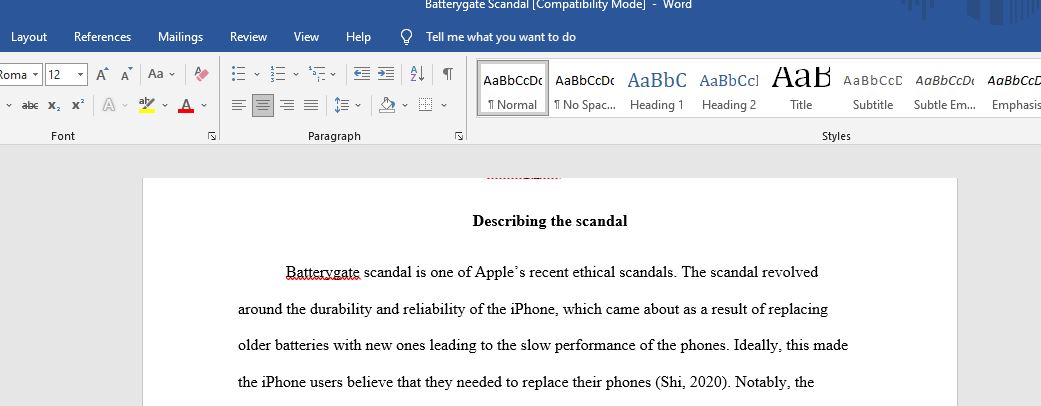Apply the Title style
The height and width of the screenshot is (406, 1041).
pos(801,89)
